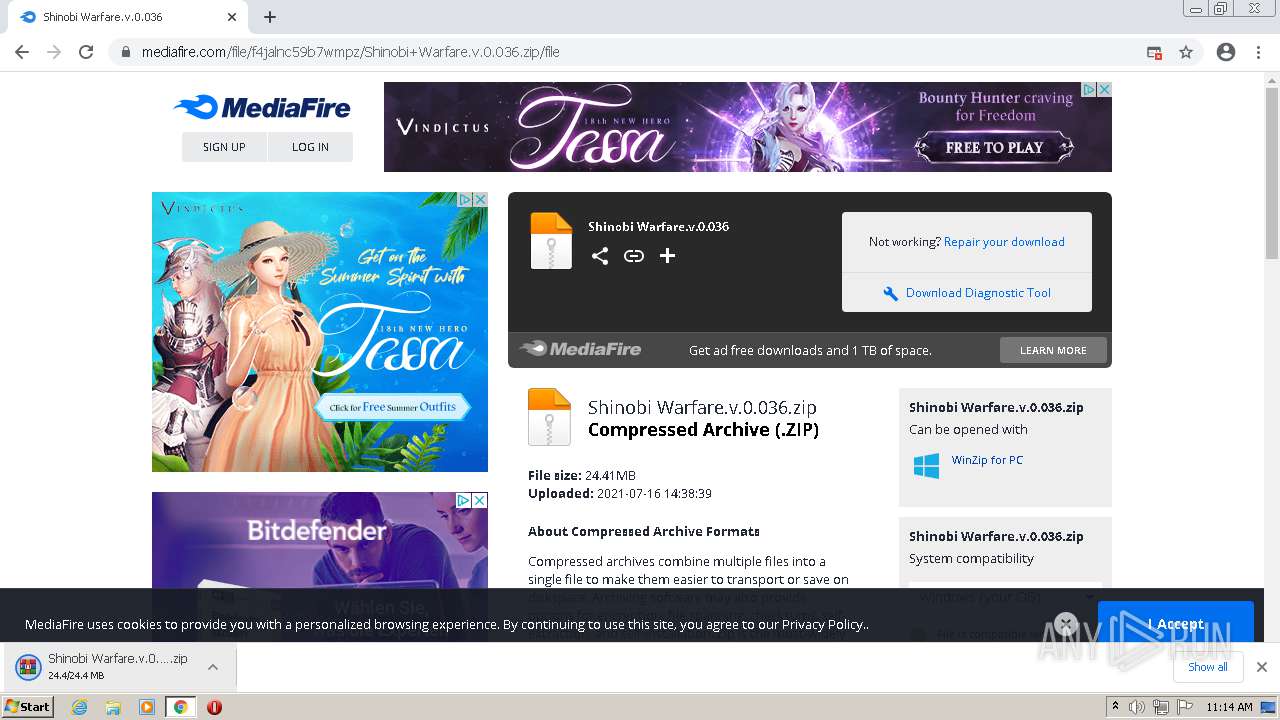Close the Shinobi Warfare tab
The image size is (1280, 720).
pyautogui.click(x=232, y=17)
